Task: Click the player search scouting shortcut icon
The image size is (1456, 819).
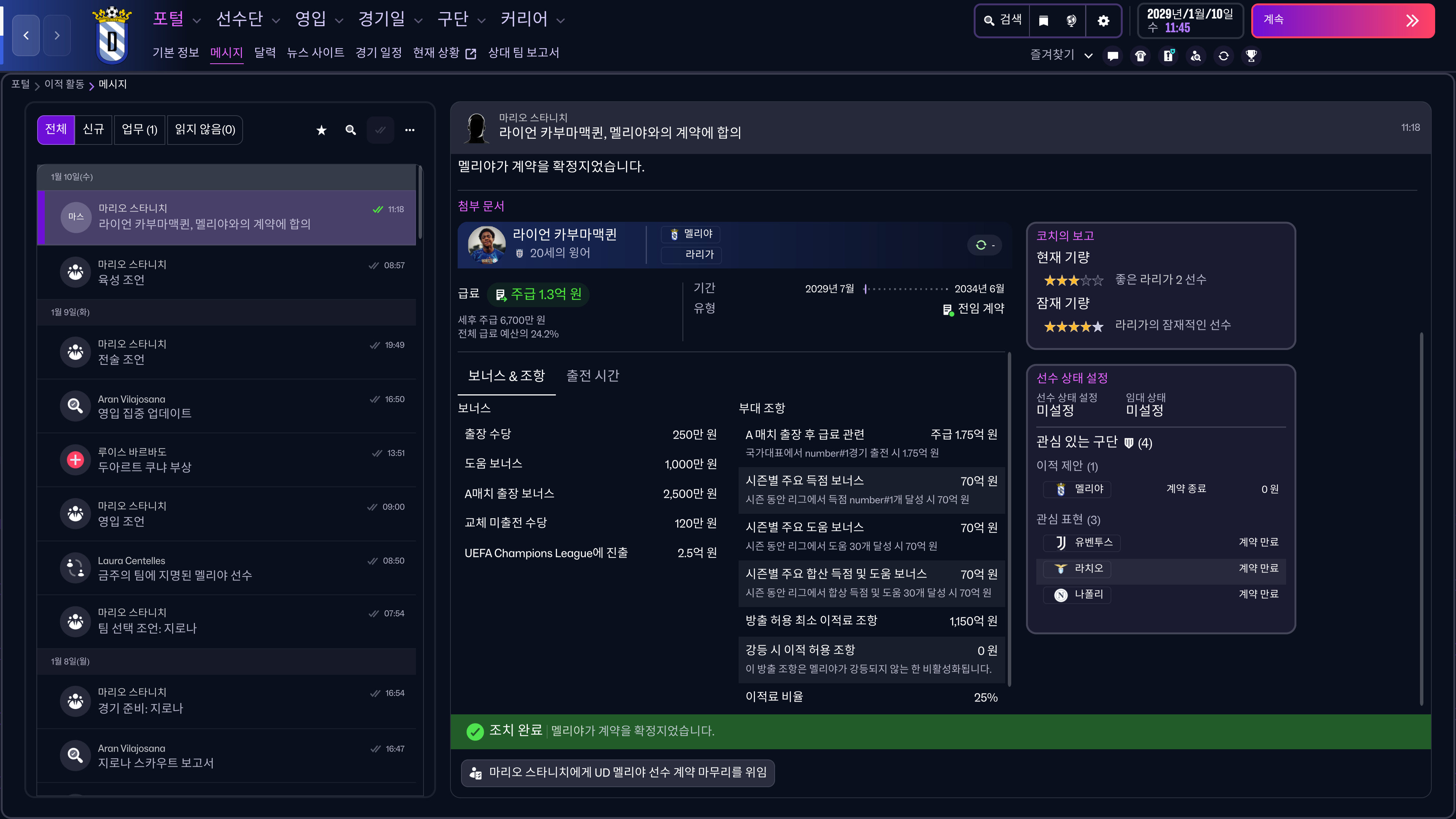Action: 1196,55
